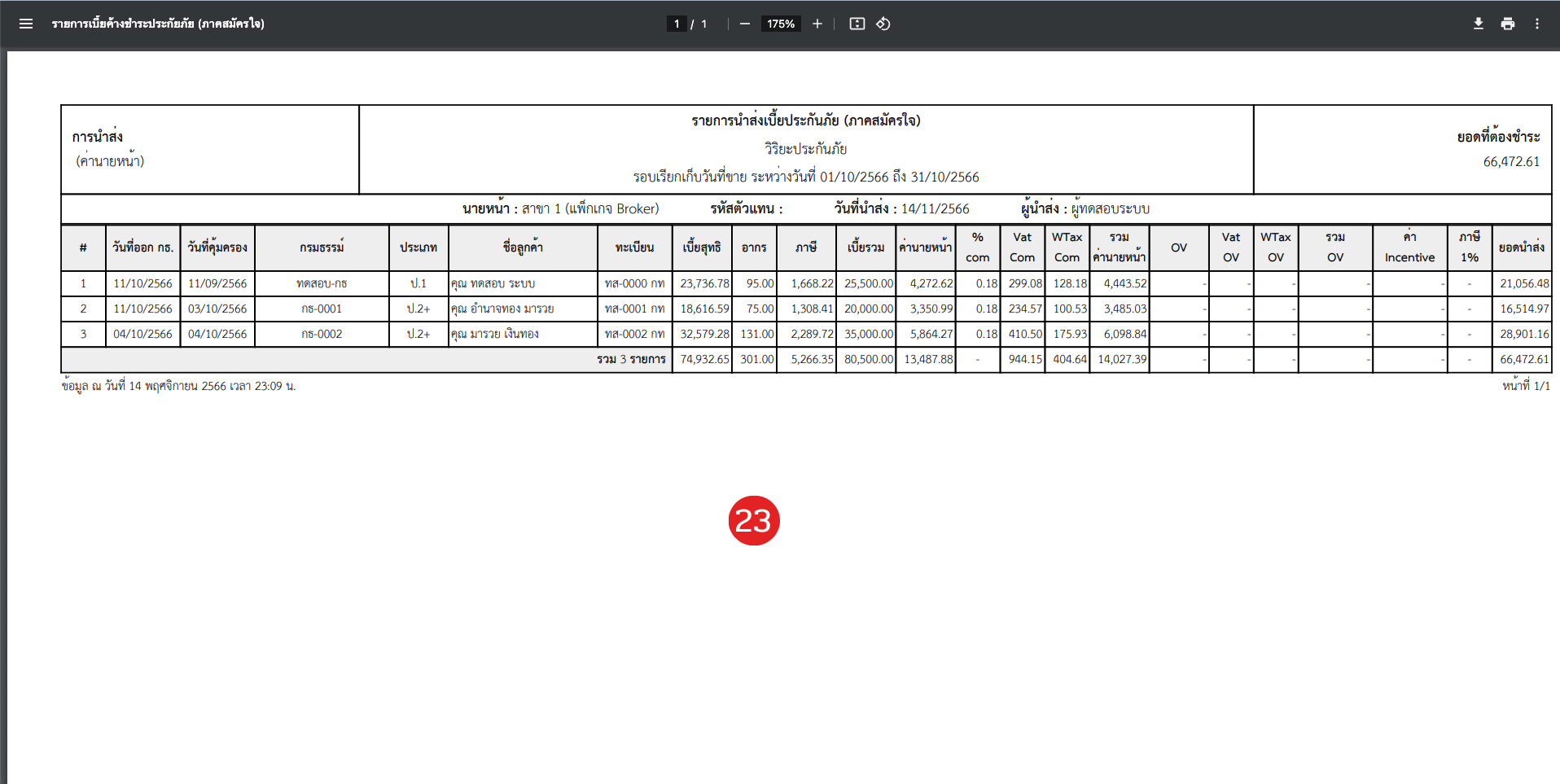Click coverage date 11/09/2566
The image size is (1560, 784).
(217, 283)
